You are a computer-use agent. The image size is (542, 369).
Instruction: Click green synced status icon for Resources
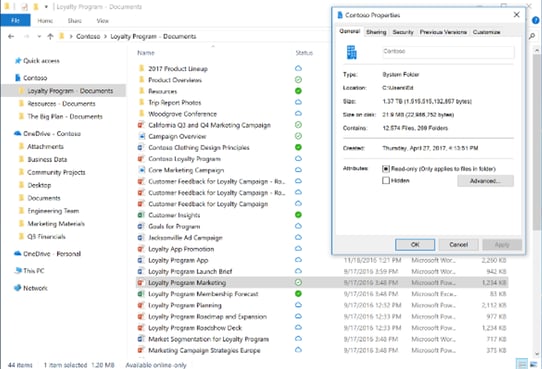click(x=298, y=91)
